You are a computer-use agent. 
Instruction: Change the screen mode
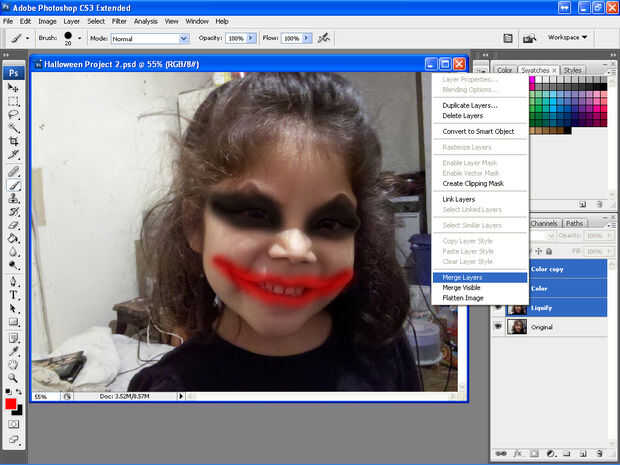coord(13,439)
